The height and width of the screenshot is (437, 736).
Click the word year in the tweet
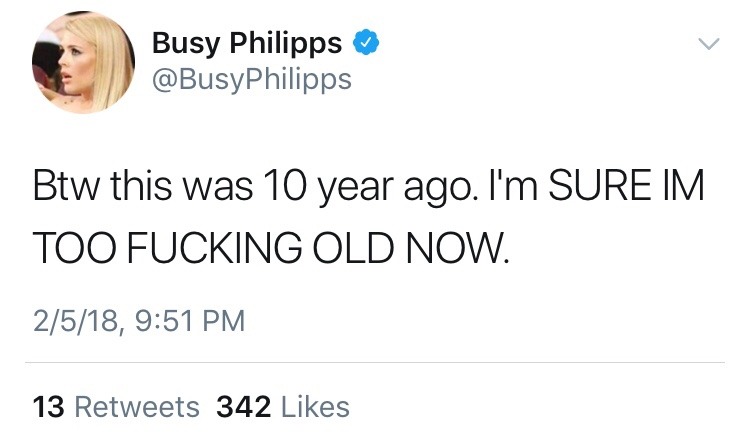(356, 189)
